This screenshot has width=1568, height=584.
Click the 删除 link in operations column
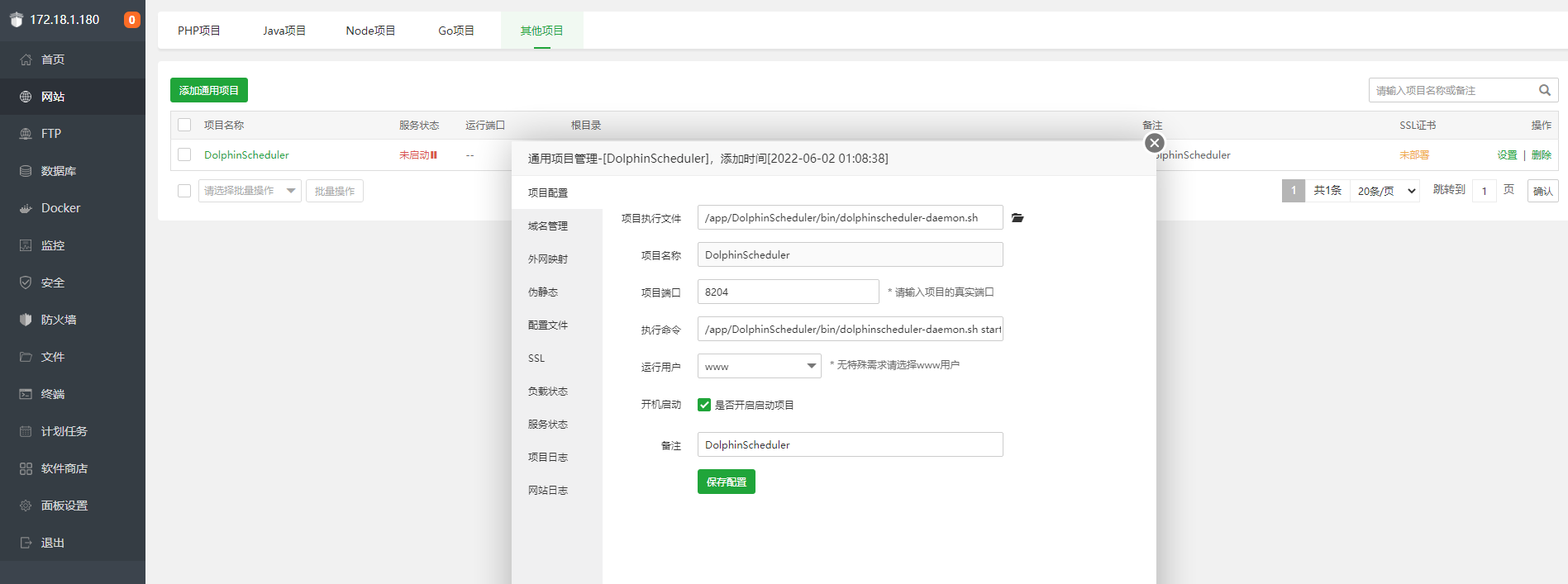(1542, 154)
